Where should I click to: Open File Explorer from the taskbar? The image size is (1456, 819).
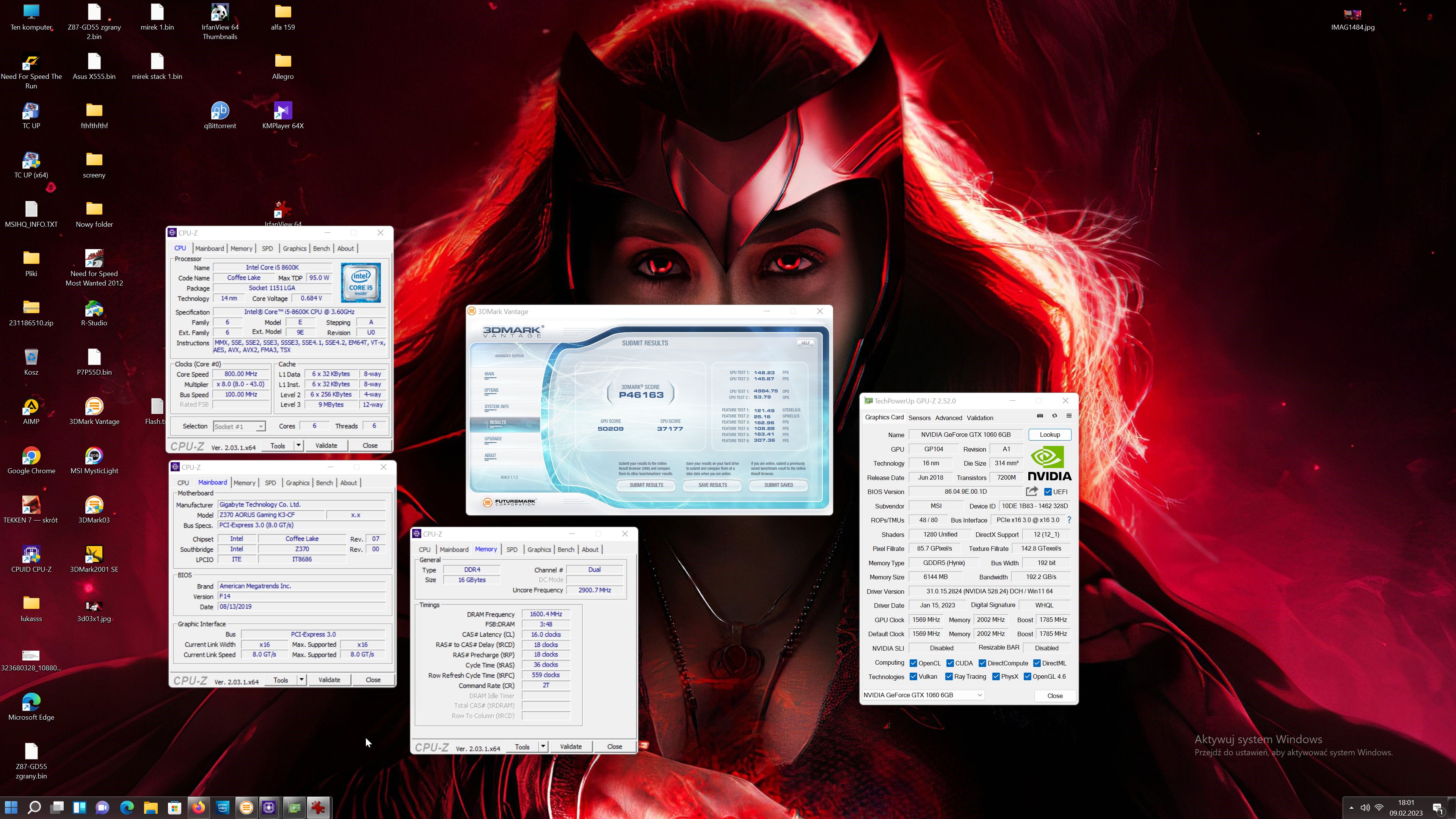pyautogui.click(x=151, y=808)
